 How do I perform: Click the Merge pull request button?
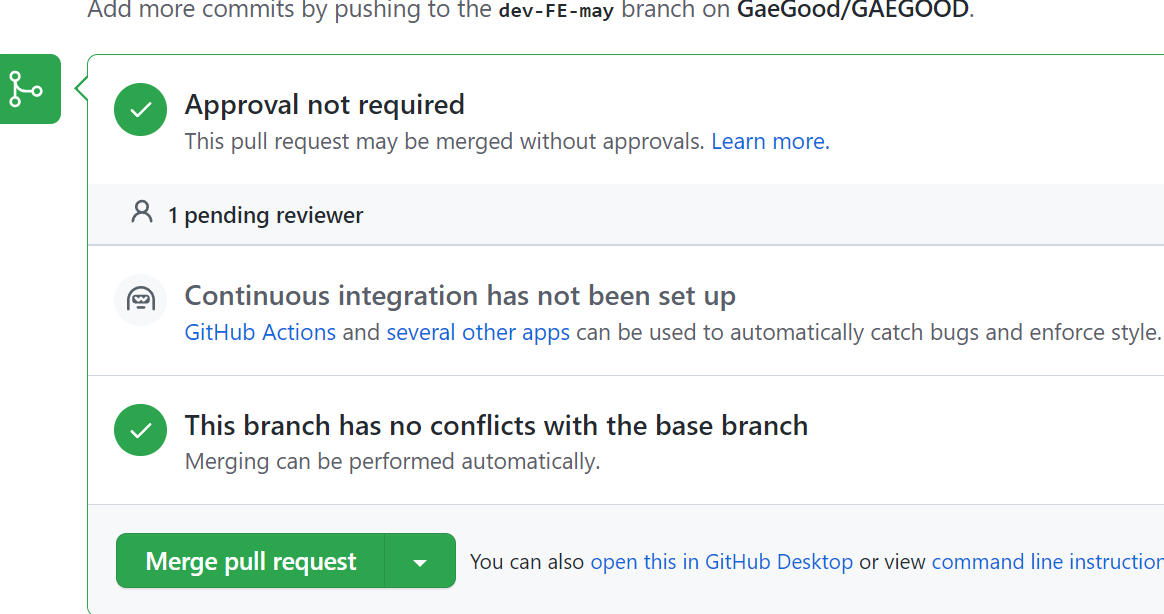[251, 561]
